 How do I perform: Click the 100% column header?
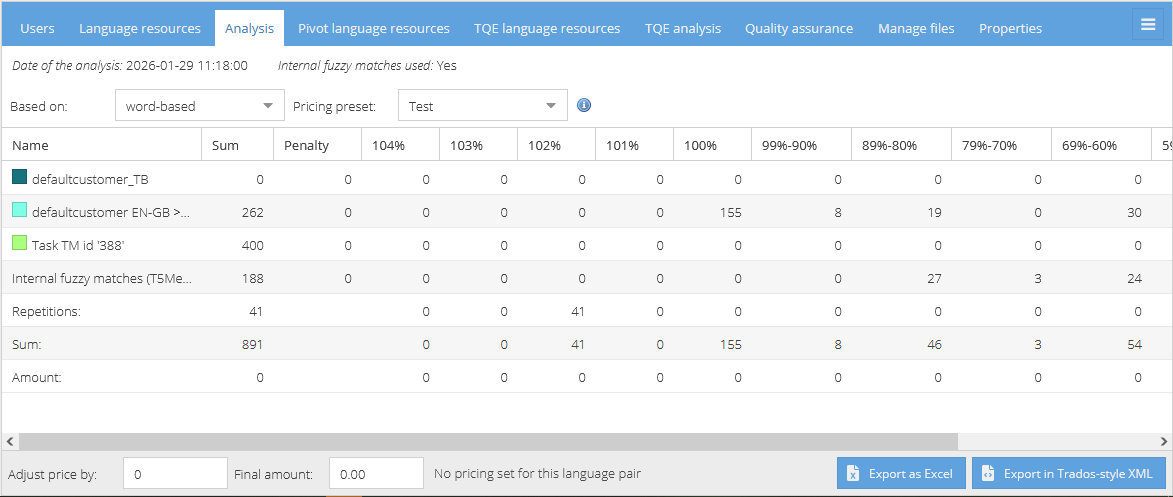click(x=712, y=144)
